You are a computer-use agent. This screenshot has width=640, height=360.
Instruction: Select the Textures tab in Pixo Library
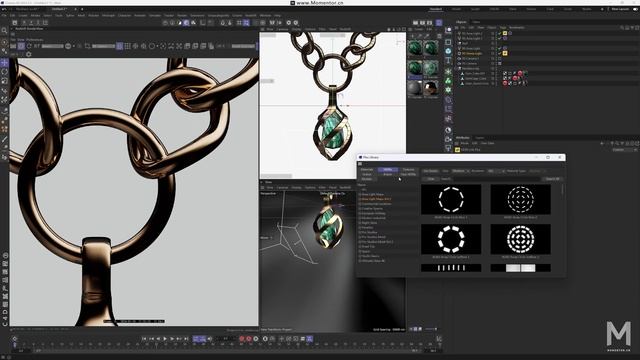click(x=408, y=169)
